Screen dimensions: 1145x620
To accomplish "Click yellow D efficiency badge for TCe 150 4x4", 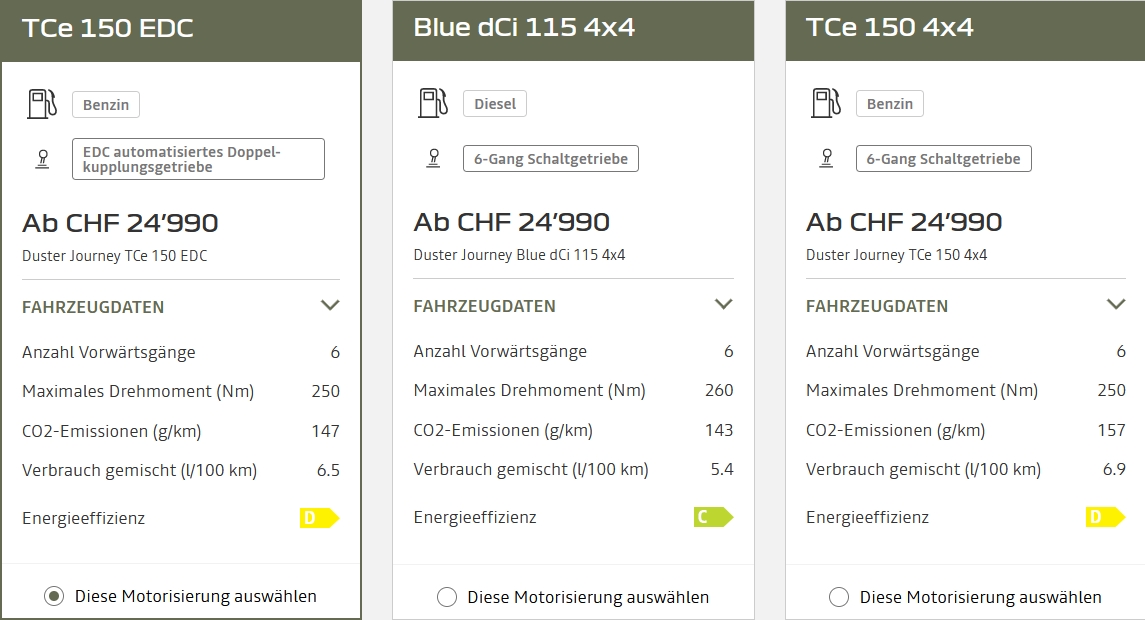I will point(1105,517).
